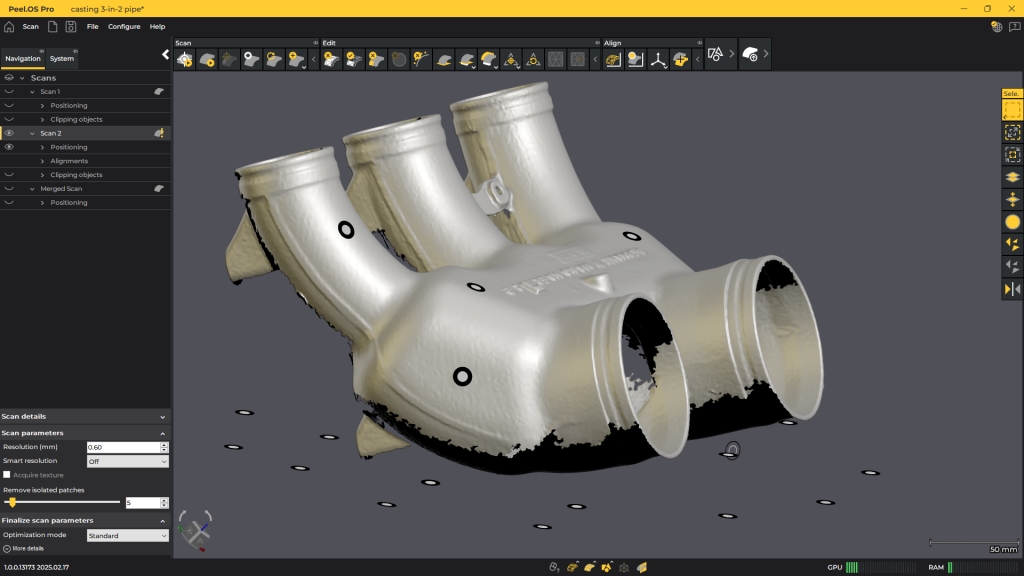Switch to the System tab
The width and height of the screenshot is (1024, 576).
[62, 59]
